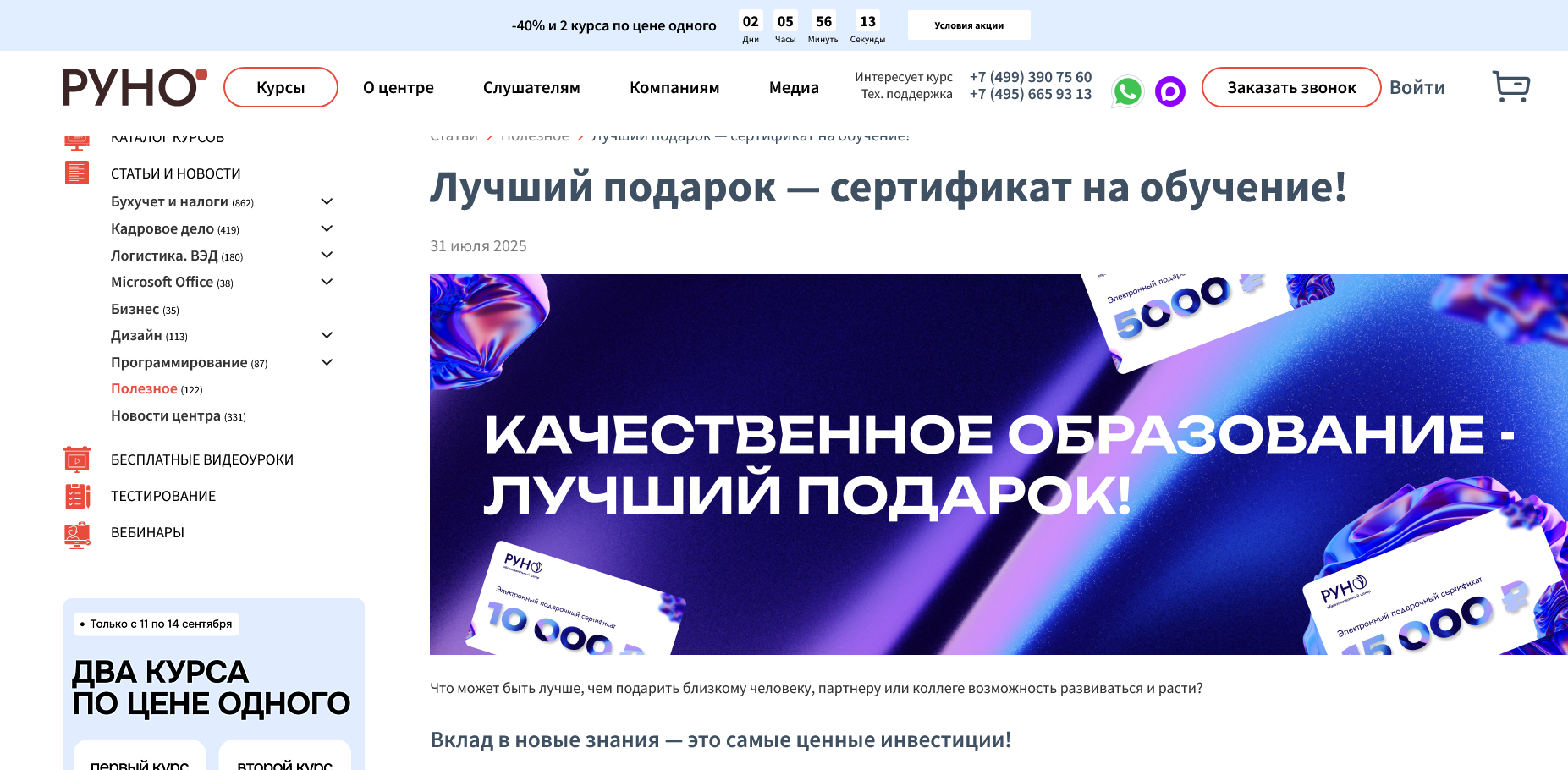
Task: Open the shopping cart icon
Action: 1511,86
